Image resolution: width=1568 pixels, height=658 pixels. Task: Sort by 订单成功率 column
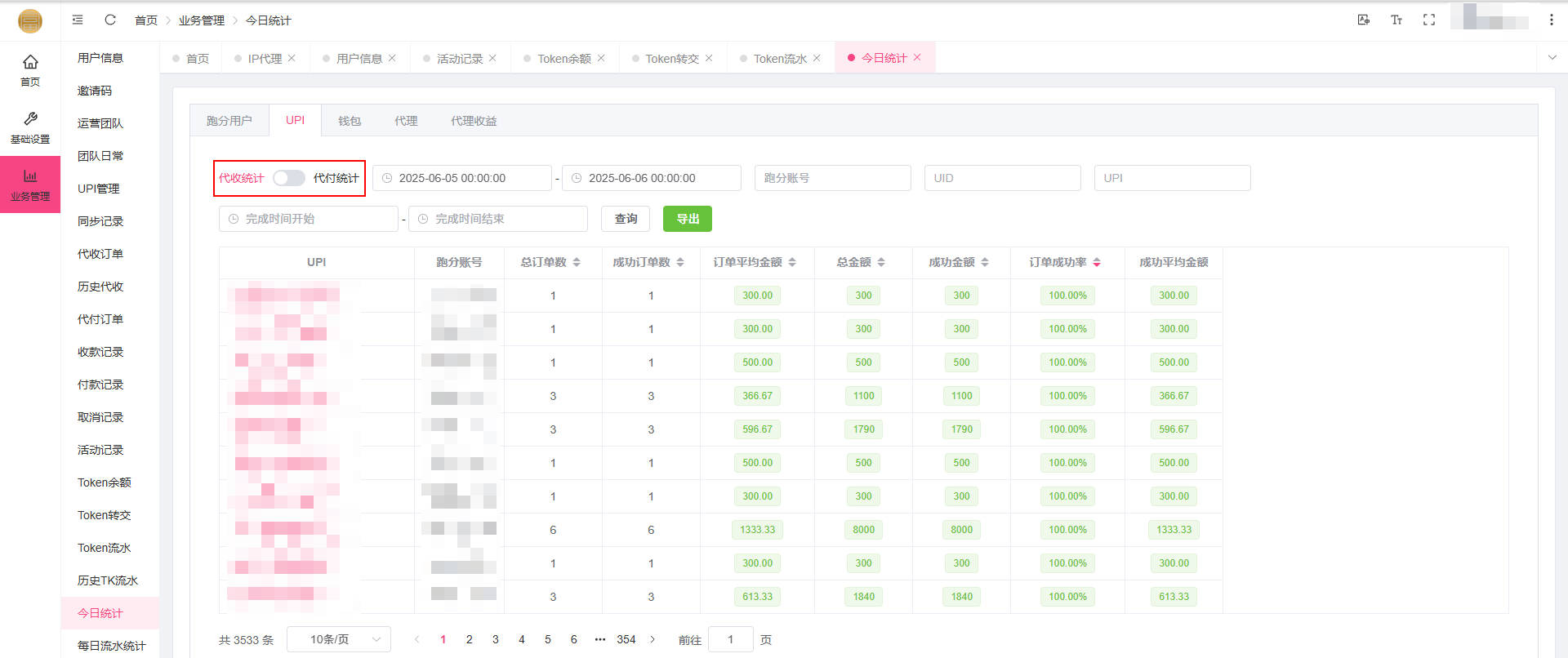tap(1097, 262)
